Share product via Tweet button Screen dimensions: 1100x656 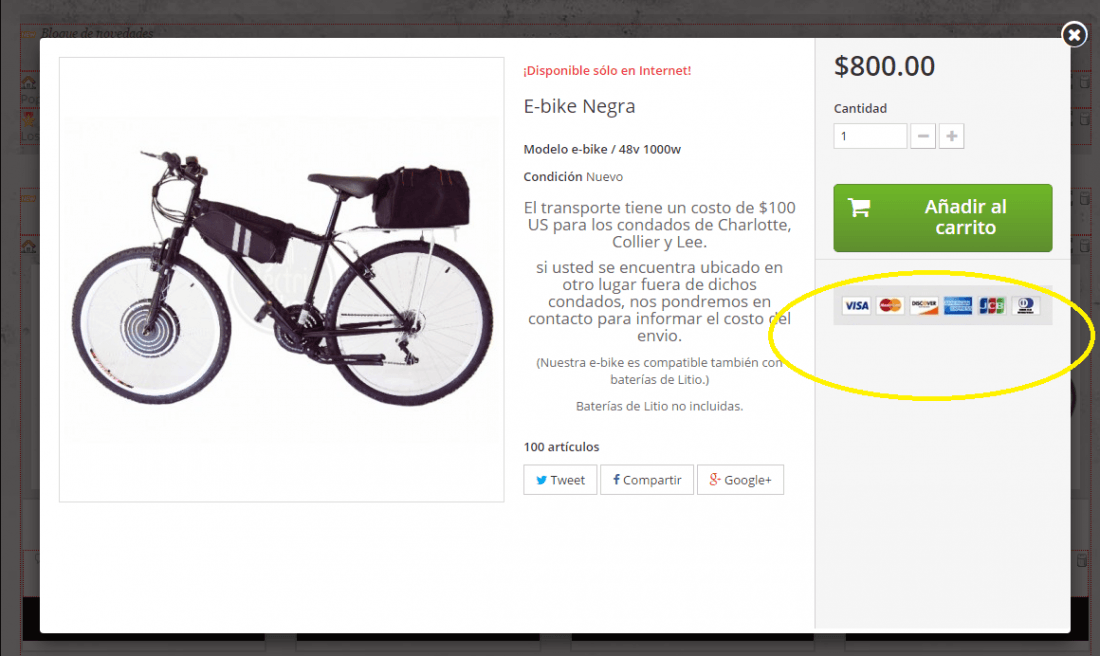(x=560, y=480)
